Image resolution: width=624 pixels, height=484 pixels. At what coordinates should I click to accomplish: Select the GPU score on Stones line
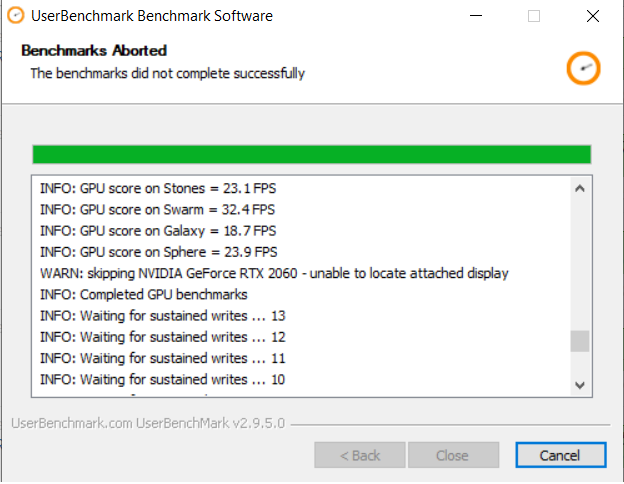point(158,188)
